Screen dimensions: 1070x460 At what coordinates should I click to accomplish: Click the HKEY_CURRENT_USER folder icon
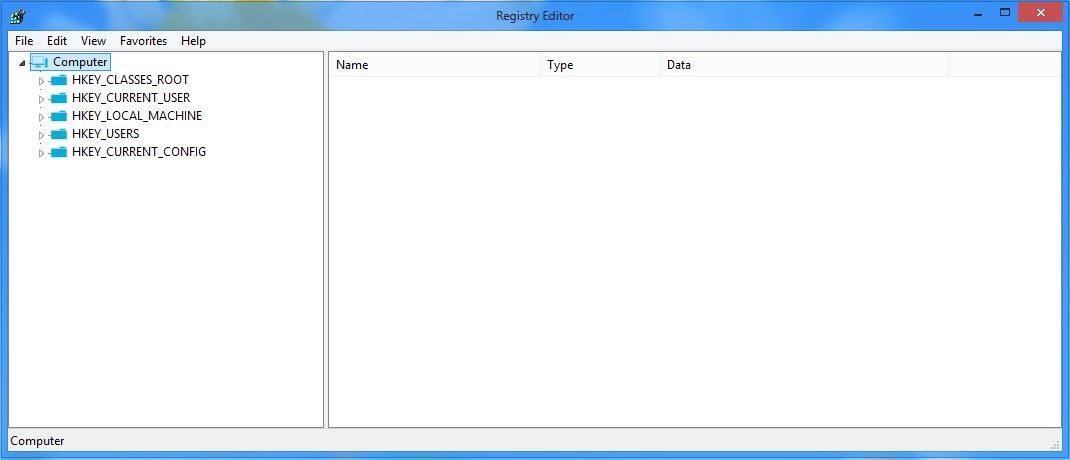click(x=59, y=98)
